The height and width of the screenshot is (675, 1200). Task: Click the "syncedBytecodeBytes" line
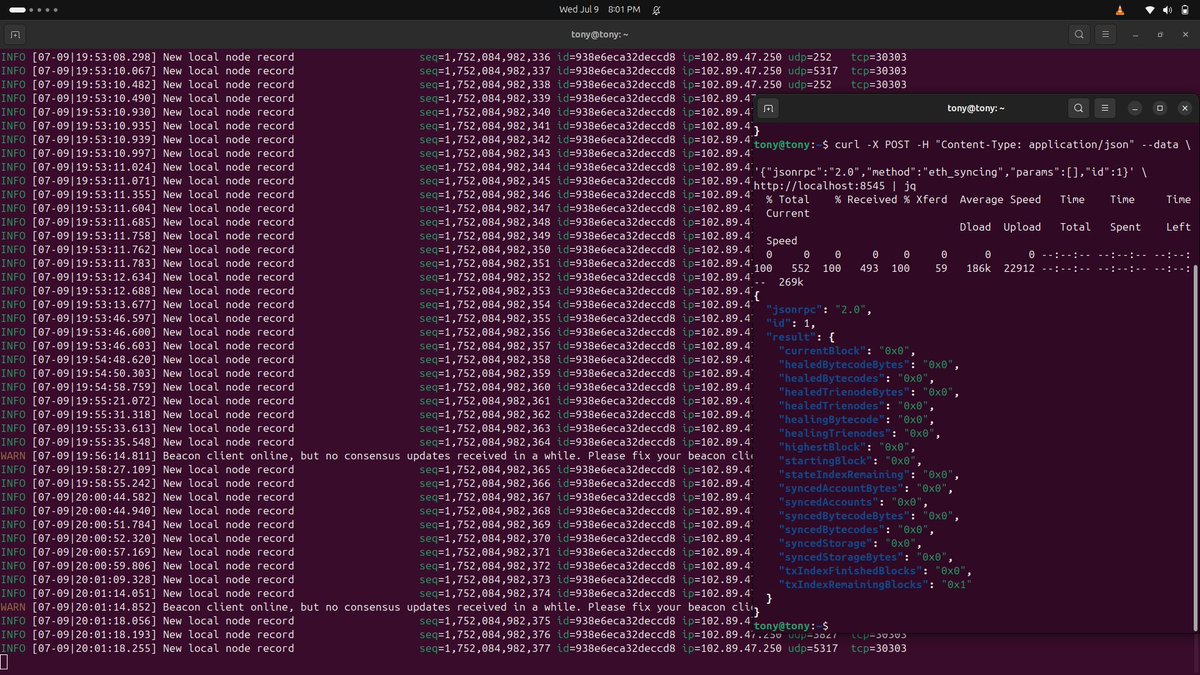click(x=869, y=515)
